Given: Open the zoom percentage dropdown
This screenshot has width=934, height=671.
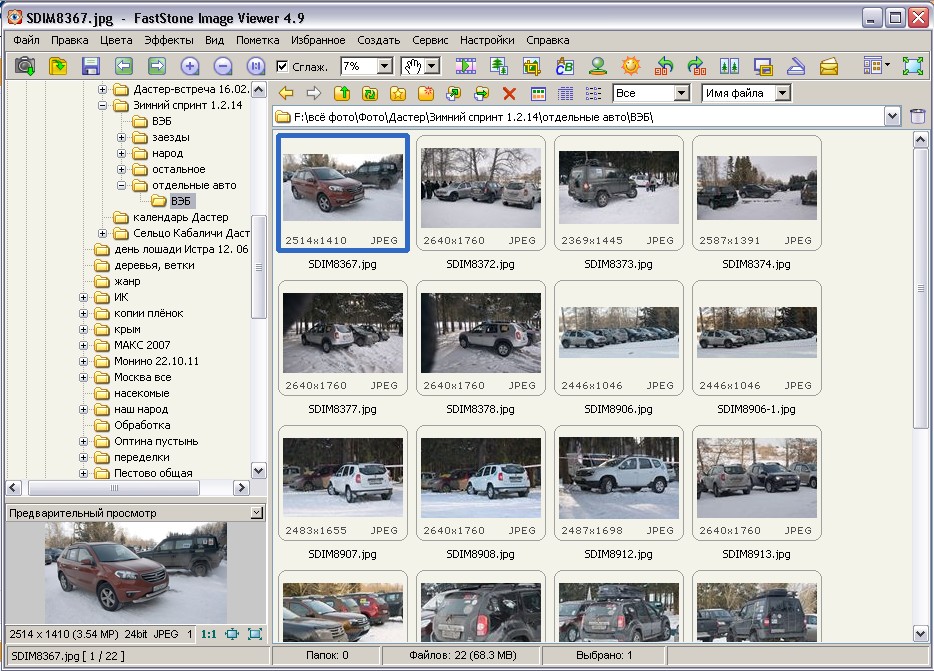Looking at the screenshot, I should point(385,66).
